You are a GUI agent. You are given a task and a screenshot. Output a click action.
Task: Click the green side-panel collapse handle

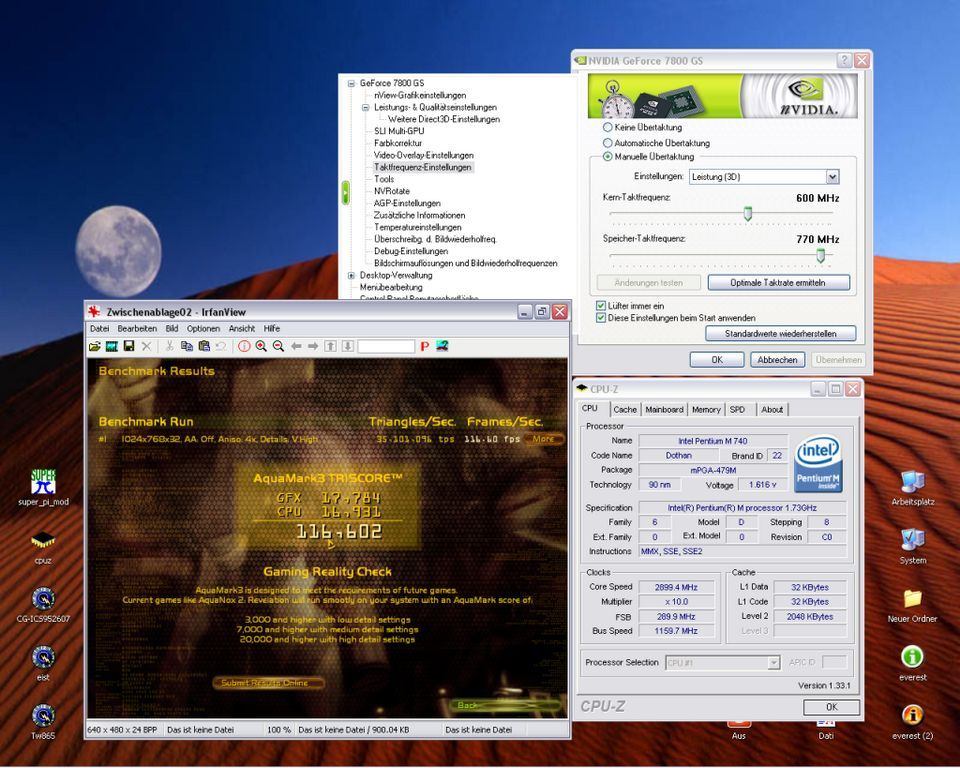(345, 193)
